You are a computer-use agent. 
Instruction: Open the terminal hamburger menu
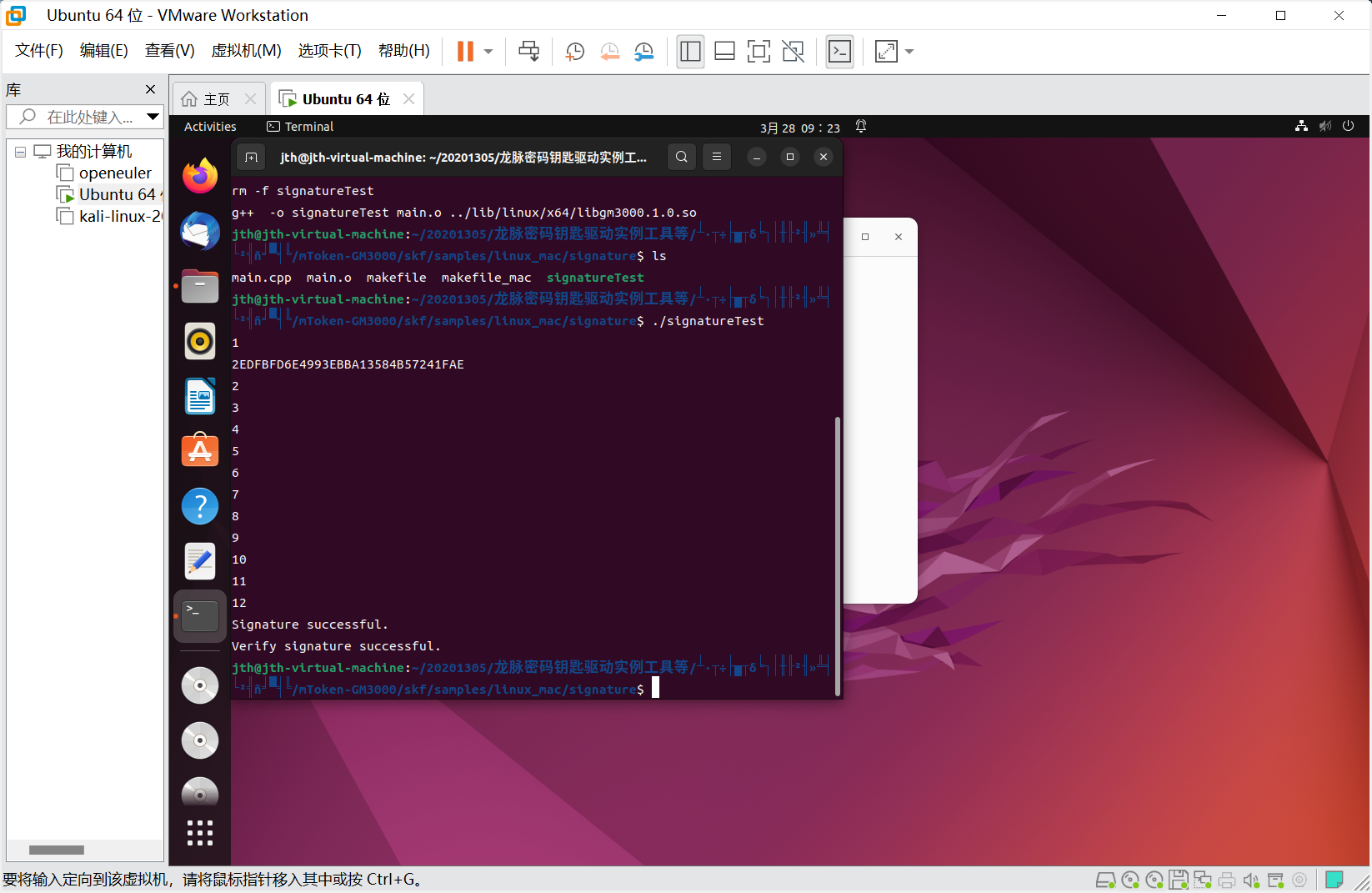click(717, 157)
